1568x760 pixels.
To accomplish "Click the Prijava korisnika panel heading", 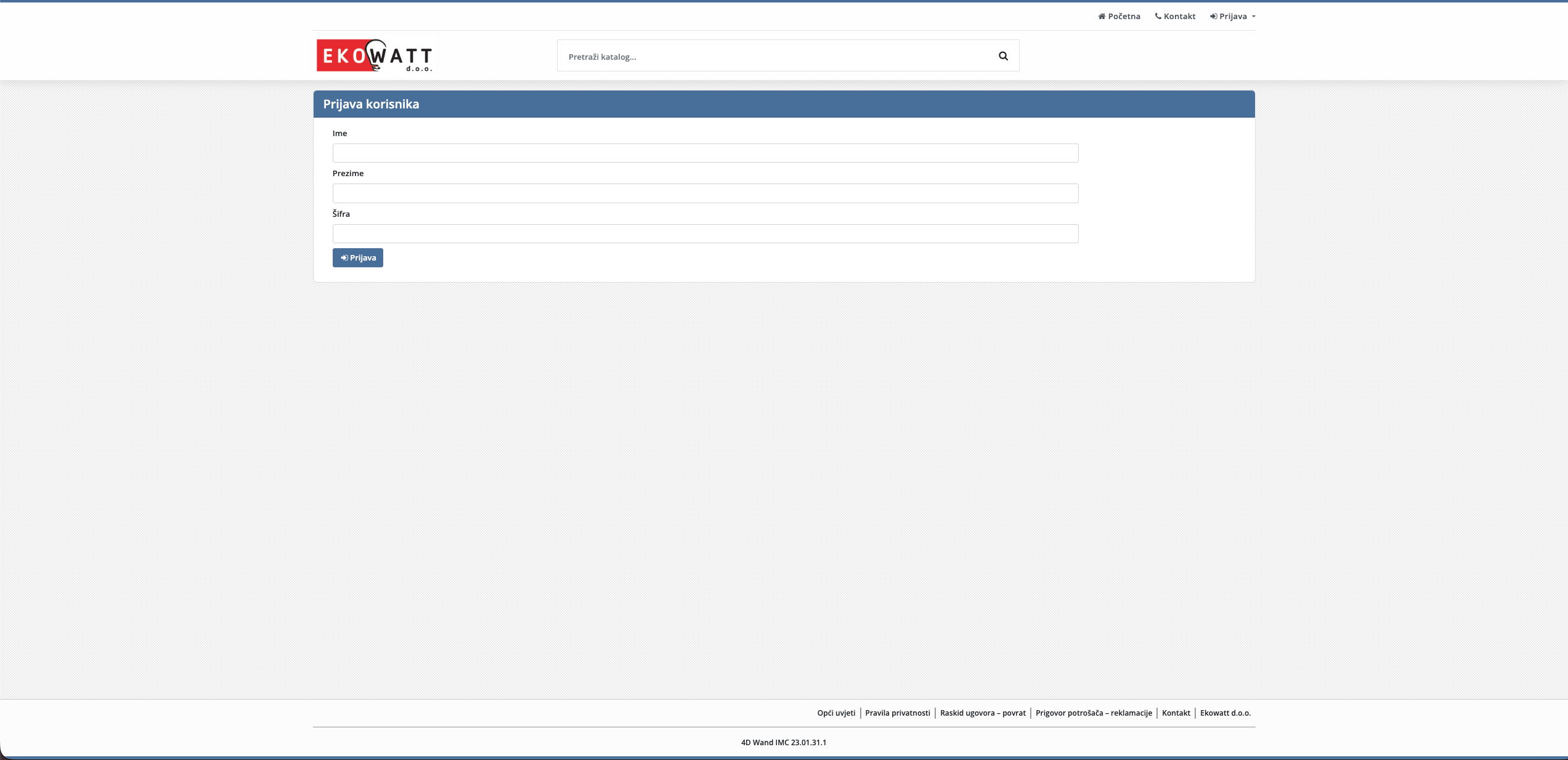I will coord(371,104).
